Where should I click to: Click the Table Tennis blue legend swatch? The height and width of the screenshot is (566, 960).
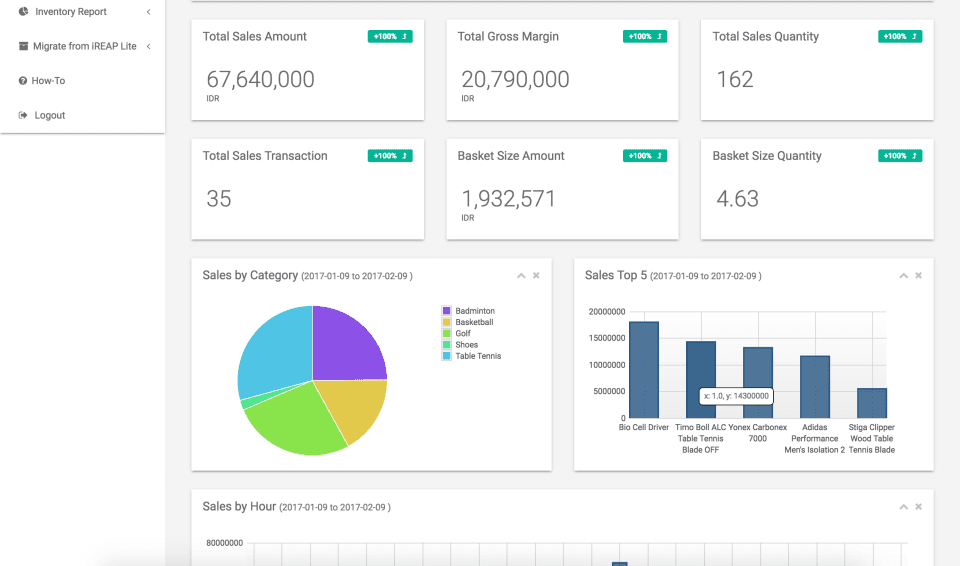coord(447,356)
